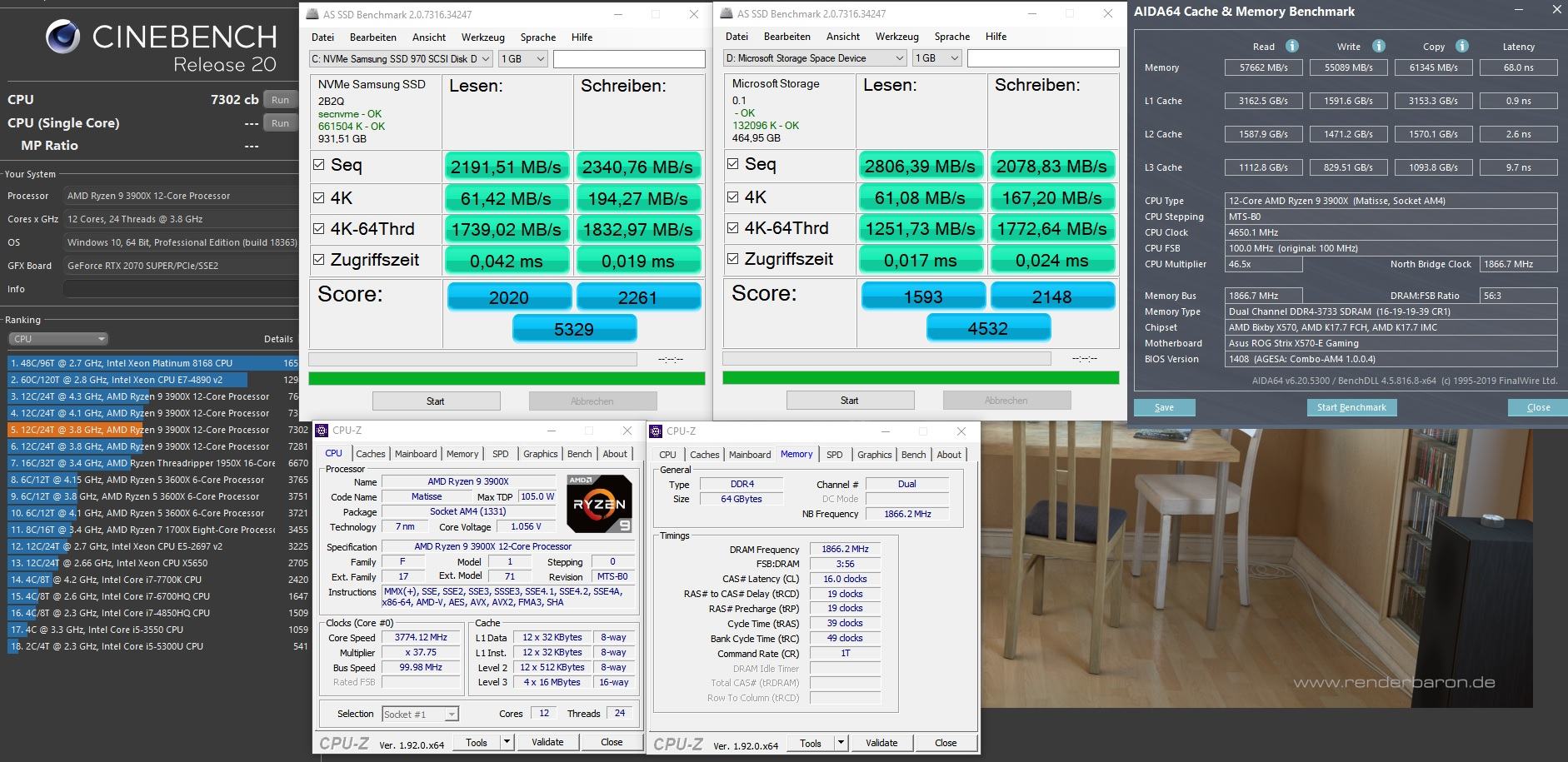This screenshot has height=762, width=1568.
Task: Click Save button in AIDA64
Action: [1164, 407]
